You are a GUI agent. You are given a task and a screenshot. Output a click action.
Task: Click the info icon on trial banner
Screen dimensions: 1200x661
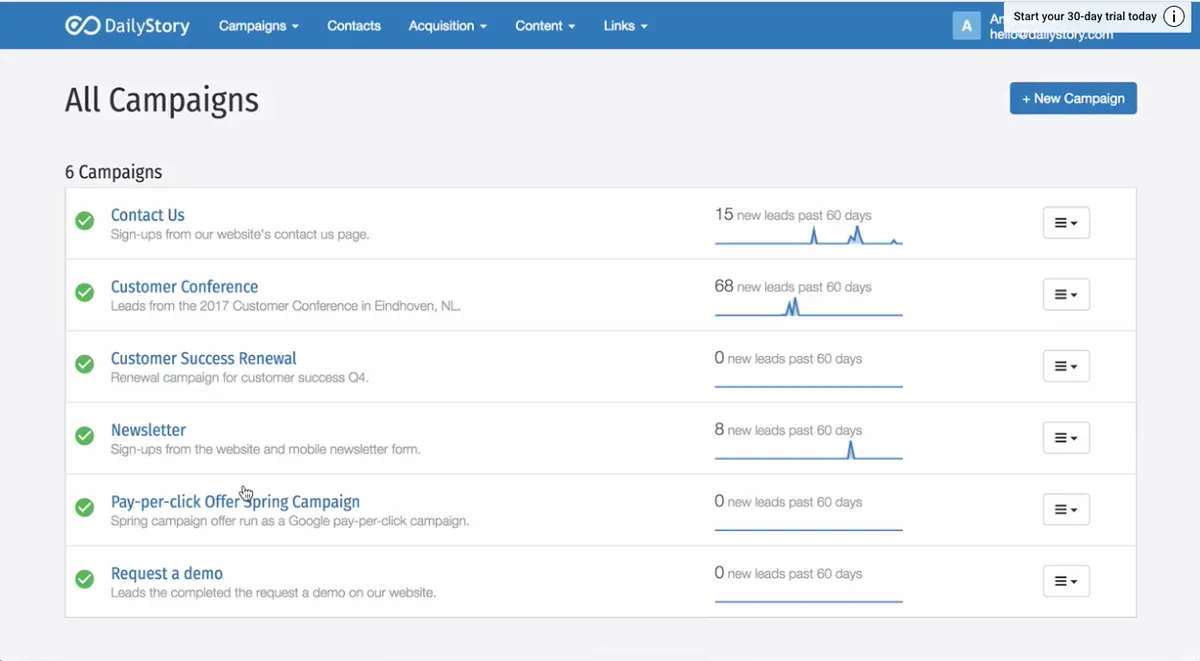(x=1174, y=16)
